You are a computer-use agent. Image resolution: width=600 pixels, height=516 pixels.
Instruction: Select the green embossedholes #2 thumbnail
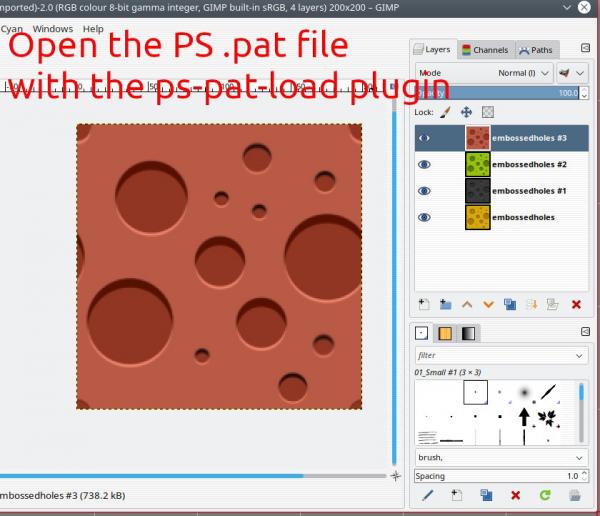(478, 164)
